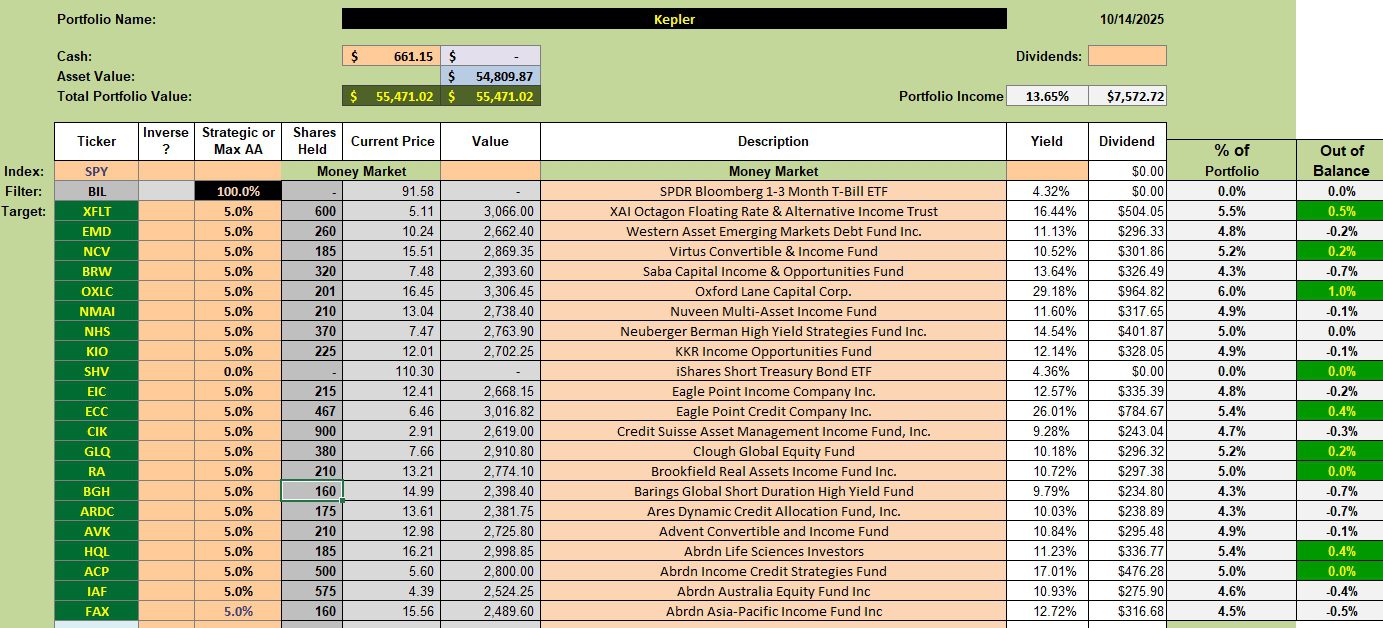Click the IAF ticker cell

tap(96, 591)
